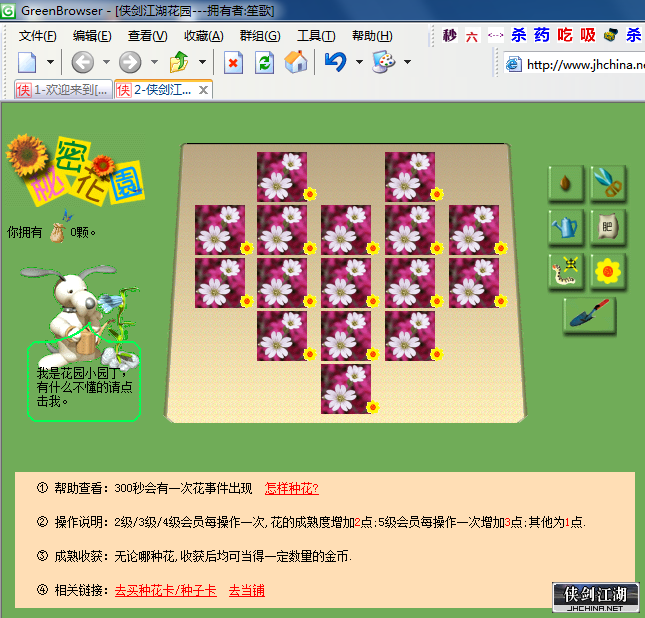This screenshot has width=645, height=618.
Task: Click the blue 药 shortcut
Action: point(541,35)
